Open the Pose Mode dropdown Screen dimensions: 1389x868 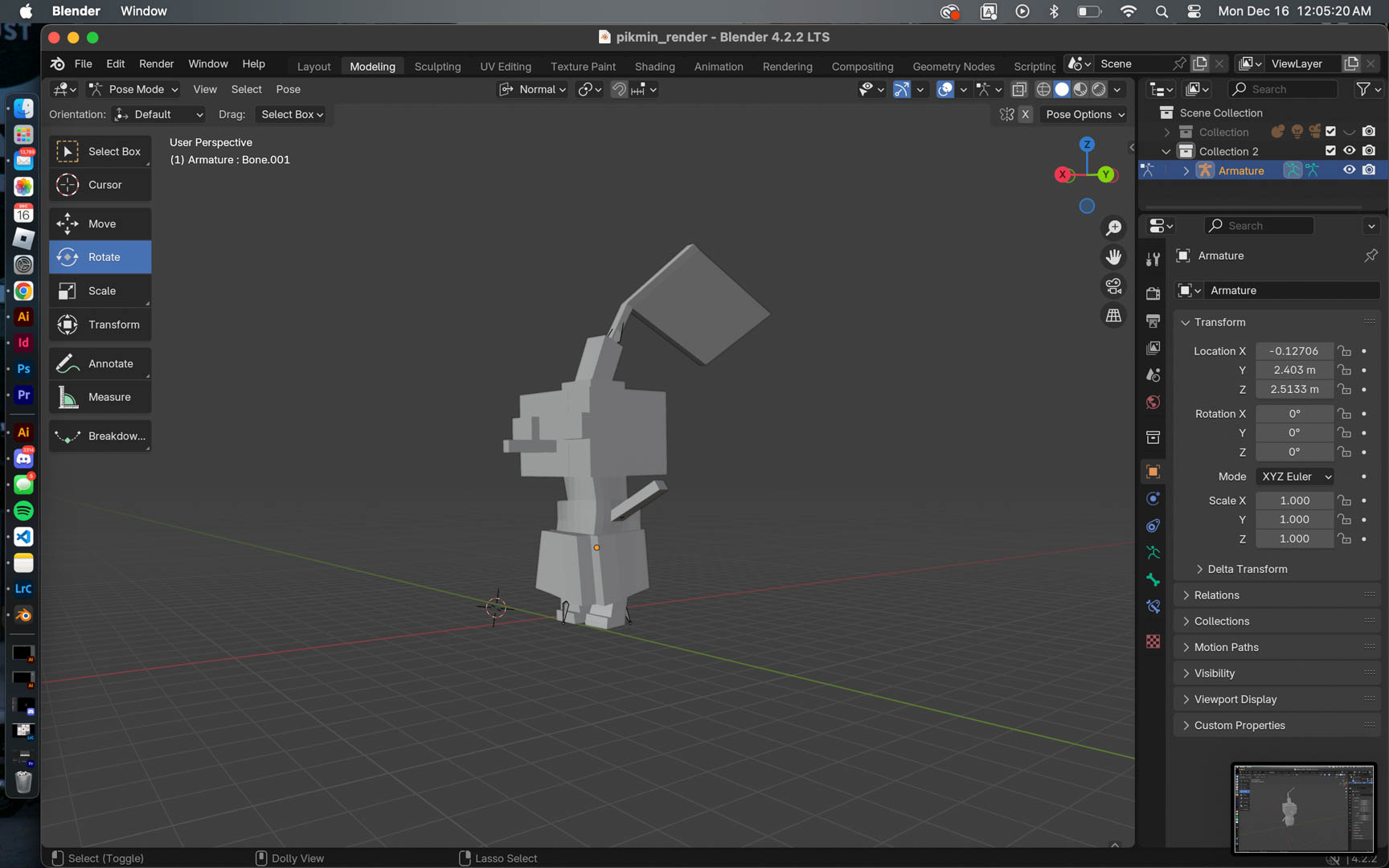[x=133, y=89]
